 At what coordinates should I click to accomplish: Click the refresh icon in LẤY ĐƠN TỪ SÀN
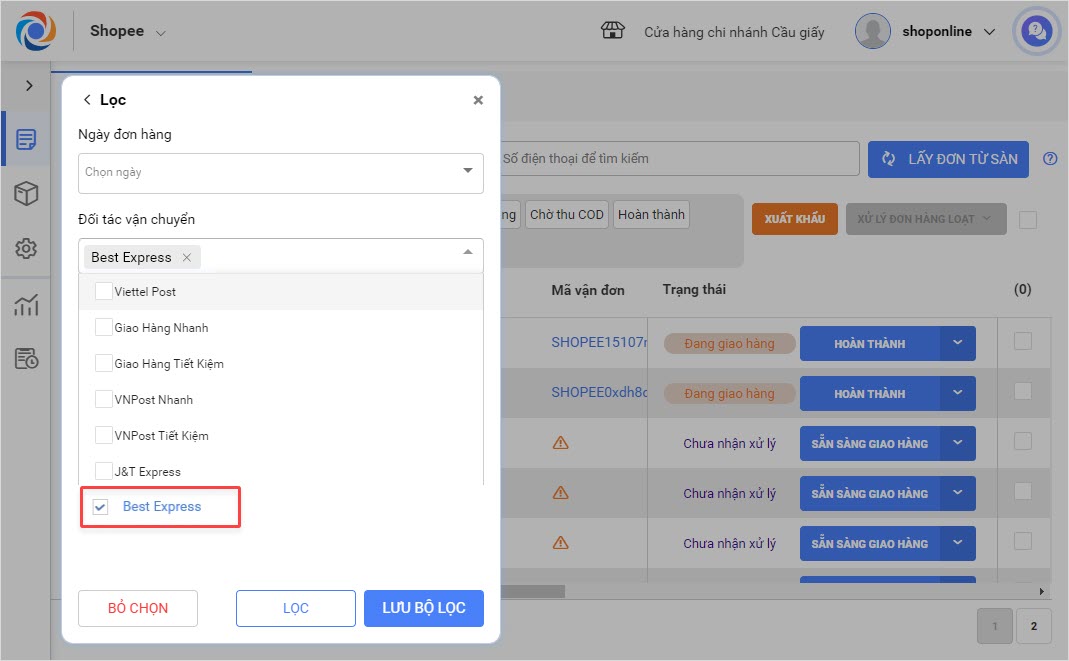pos(888,159)
